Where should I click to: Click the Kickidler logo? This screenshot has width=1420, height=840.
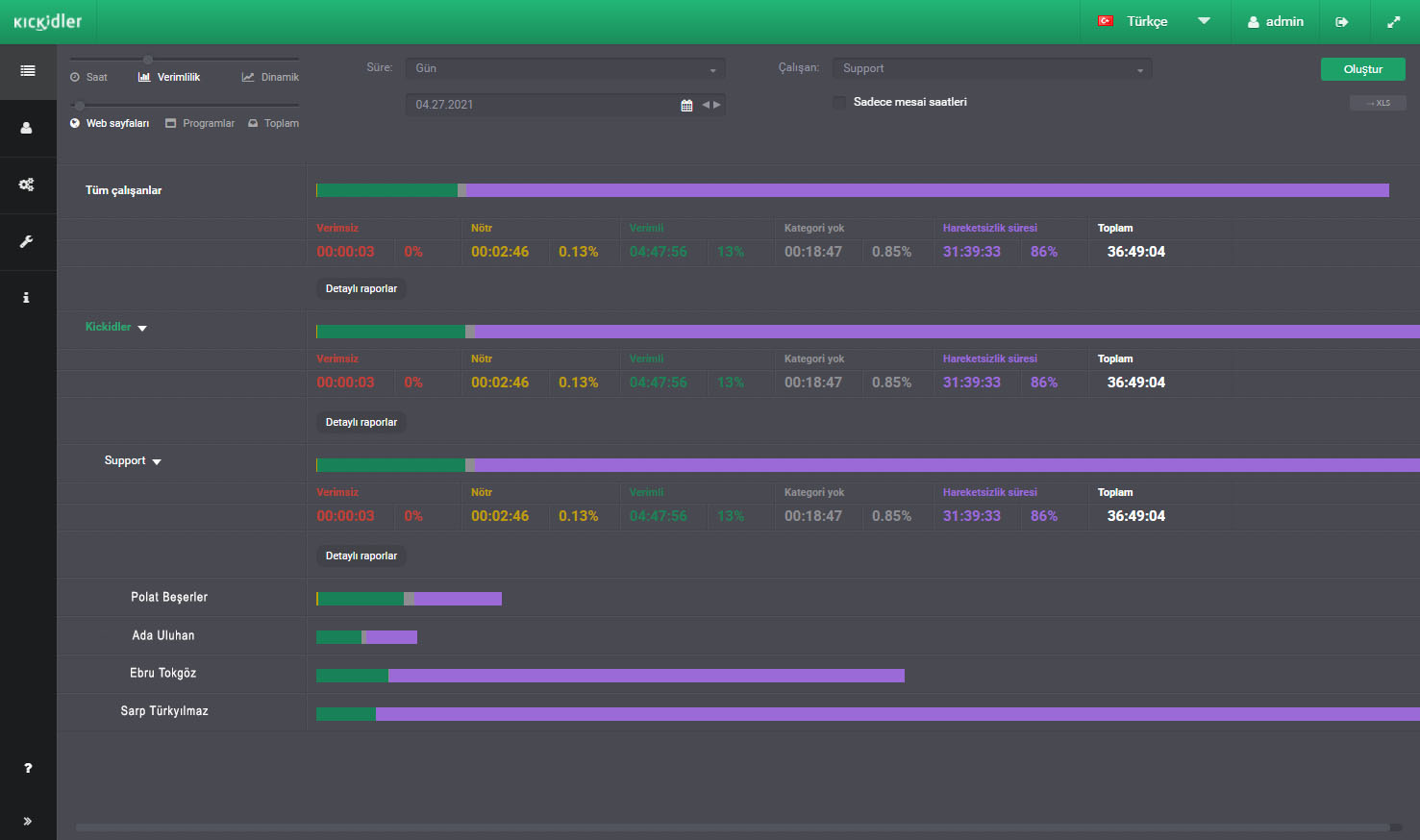tap(48, 21)
